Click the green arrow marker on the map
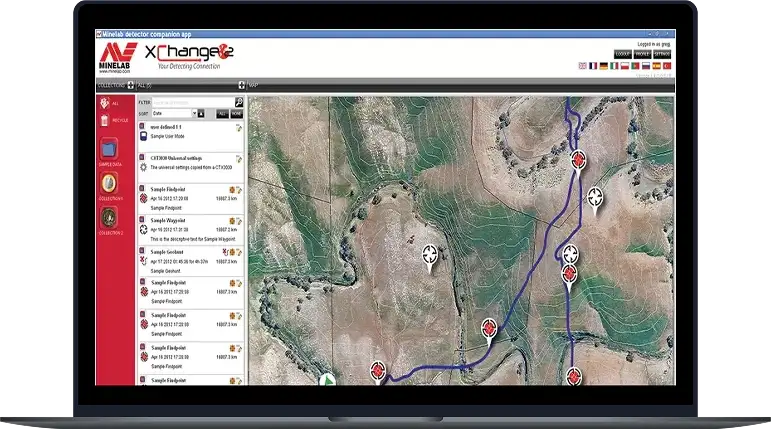Viewport: 771px width, 430px height. 327,379
